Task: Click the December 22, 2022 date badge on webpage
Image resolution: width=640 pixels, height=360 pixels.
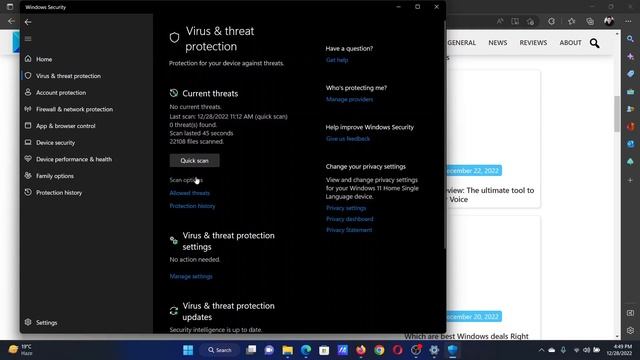Action: pos(473,171)
